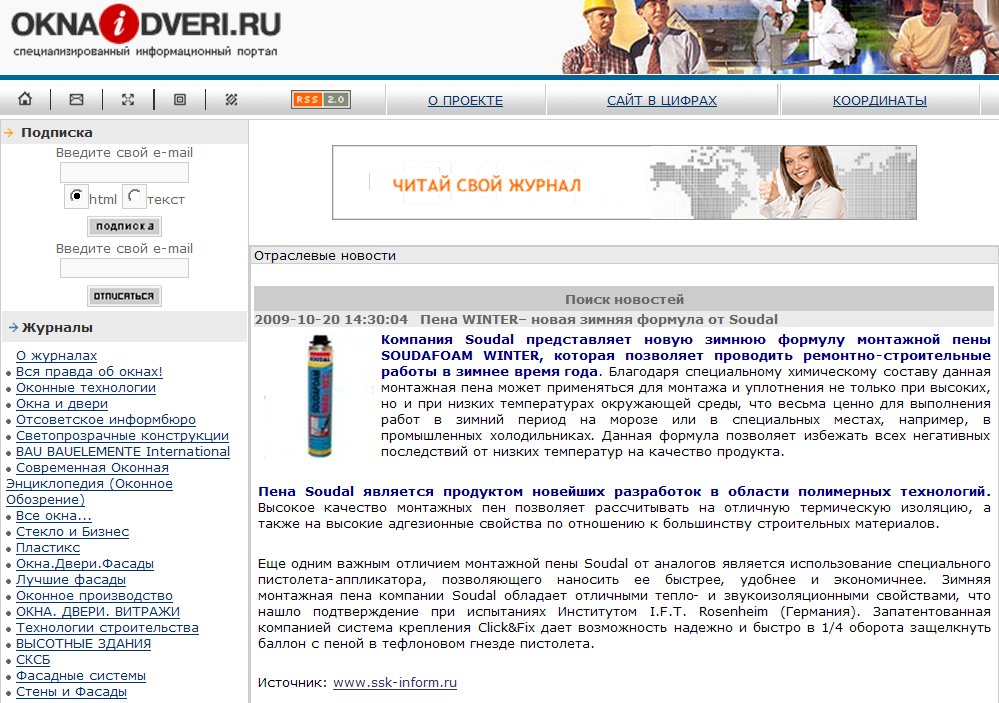Screen dimensions: 999x703
Task: Open Вся правда об окнах! link
Action: 89,372
